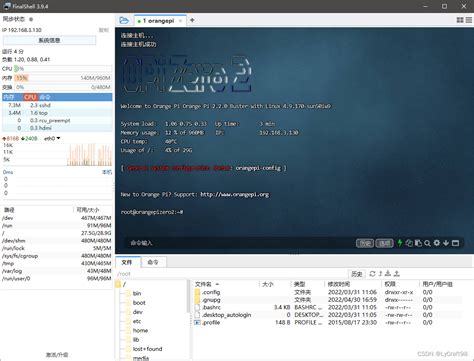Image resolution: width=474 pixels, height=361 pixels.
Task: Click the terminal down-arrow icon
Action: (446, 243)
